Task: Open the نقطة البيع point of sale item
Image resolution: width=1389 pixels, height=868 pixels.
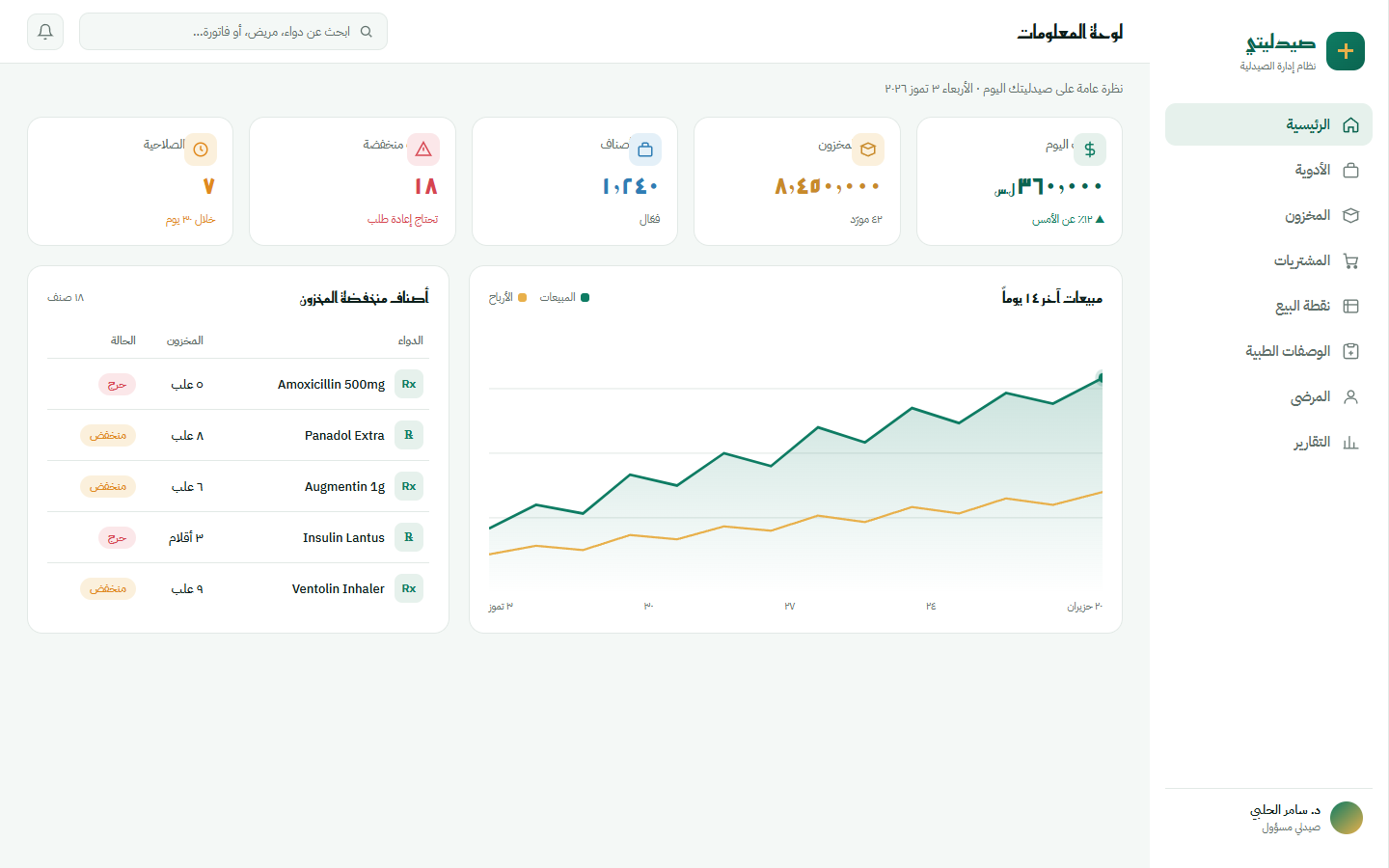Action: (1268, 306)
